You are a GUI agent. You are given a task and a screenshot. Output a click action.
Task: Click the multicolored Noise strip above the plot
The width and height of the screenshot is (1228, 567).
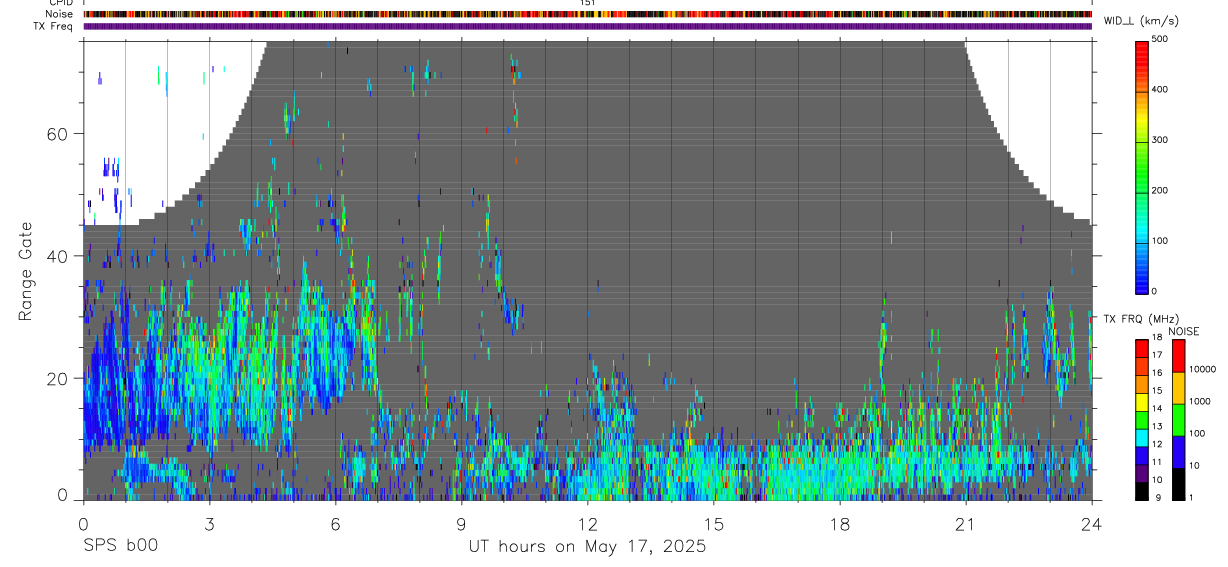[x=588, y=14]
